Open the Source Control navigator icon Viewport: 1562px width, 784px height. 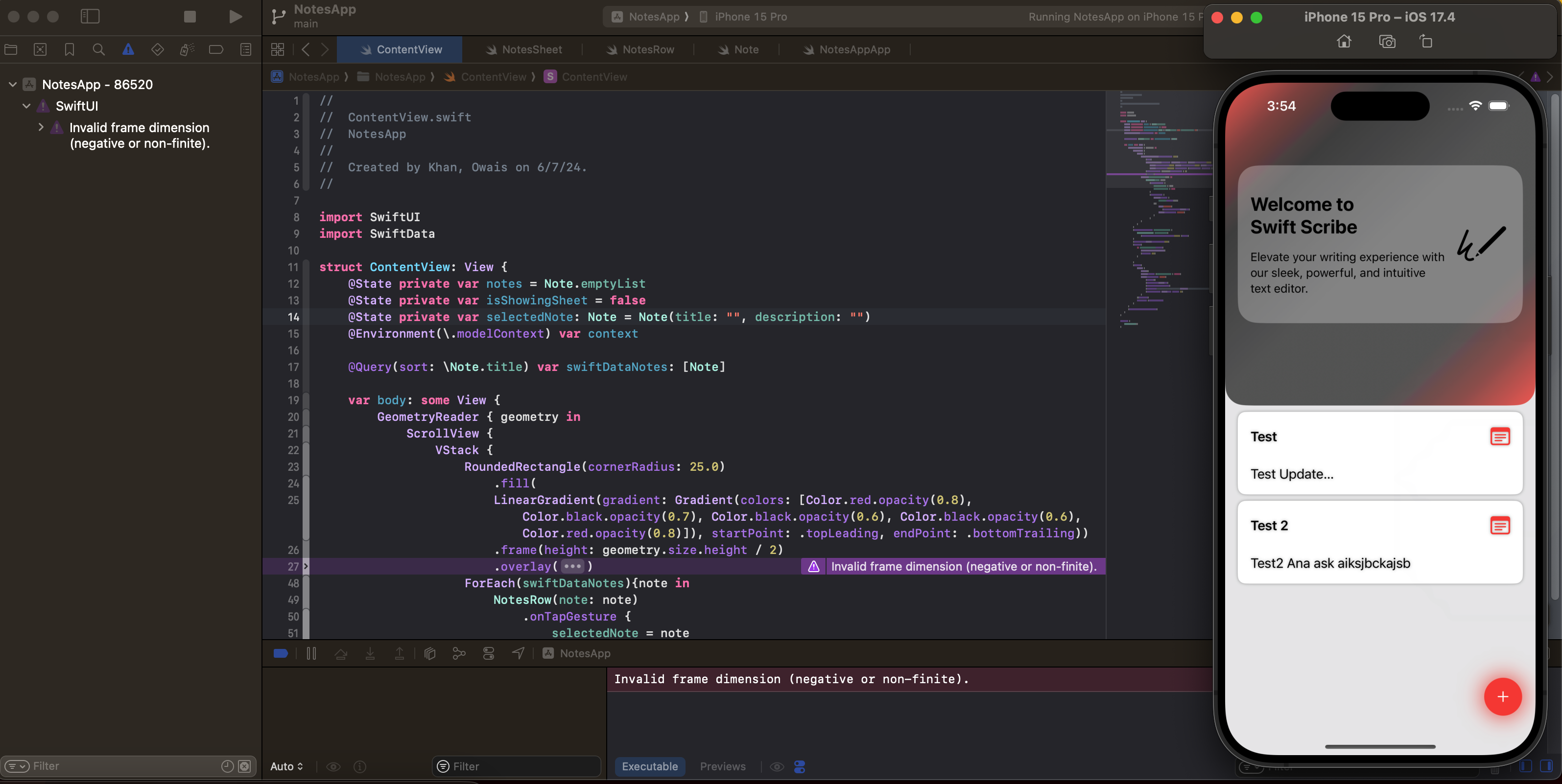click(x=40, y=50)
